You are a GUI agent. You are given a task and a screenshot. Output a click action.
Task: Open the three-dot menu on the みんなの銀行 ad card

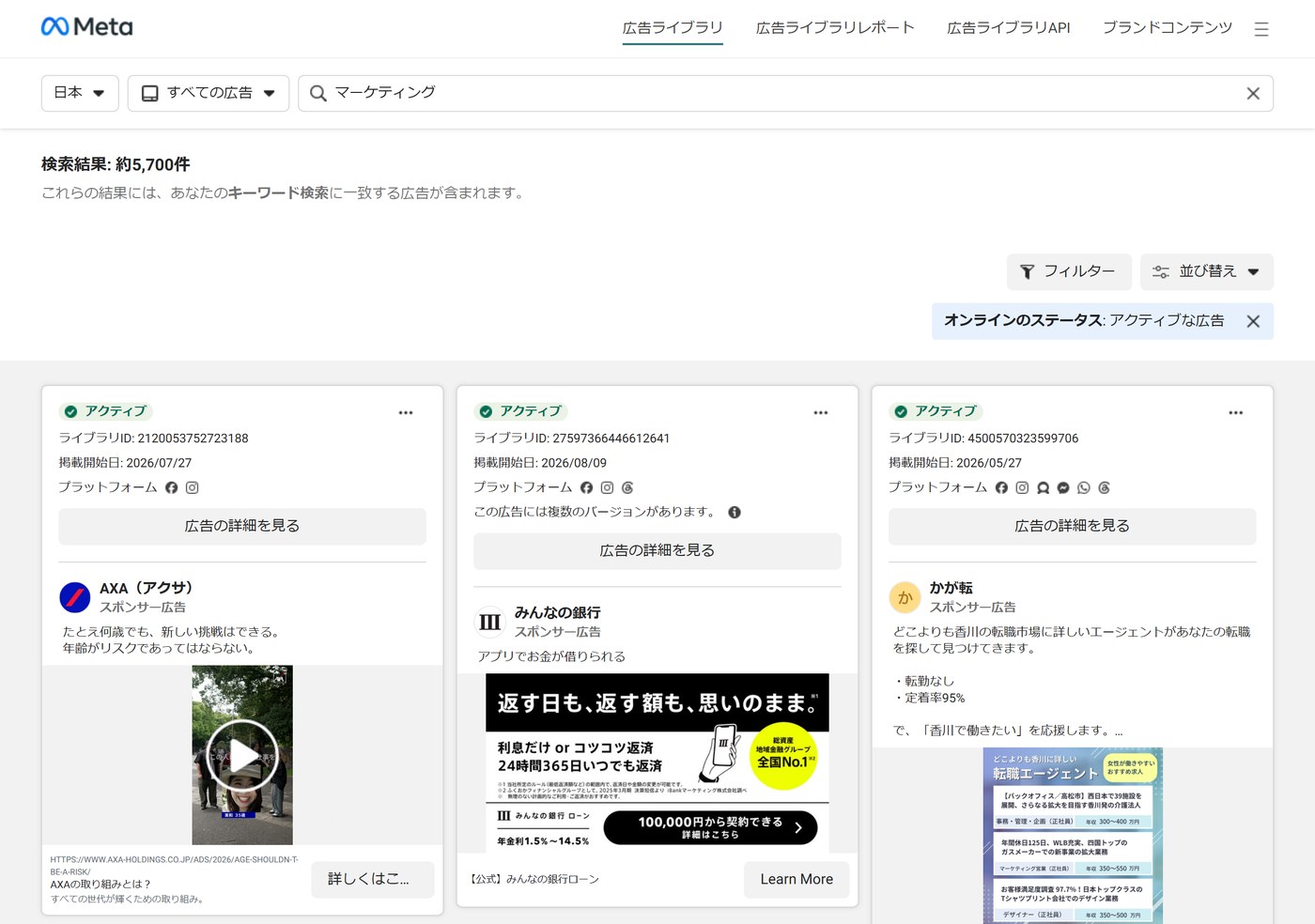(x=821, y=412)
